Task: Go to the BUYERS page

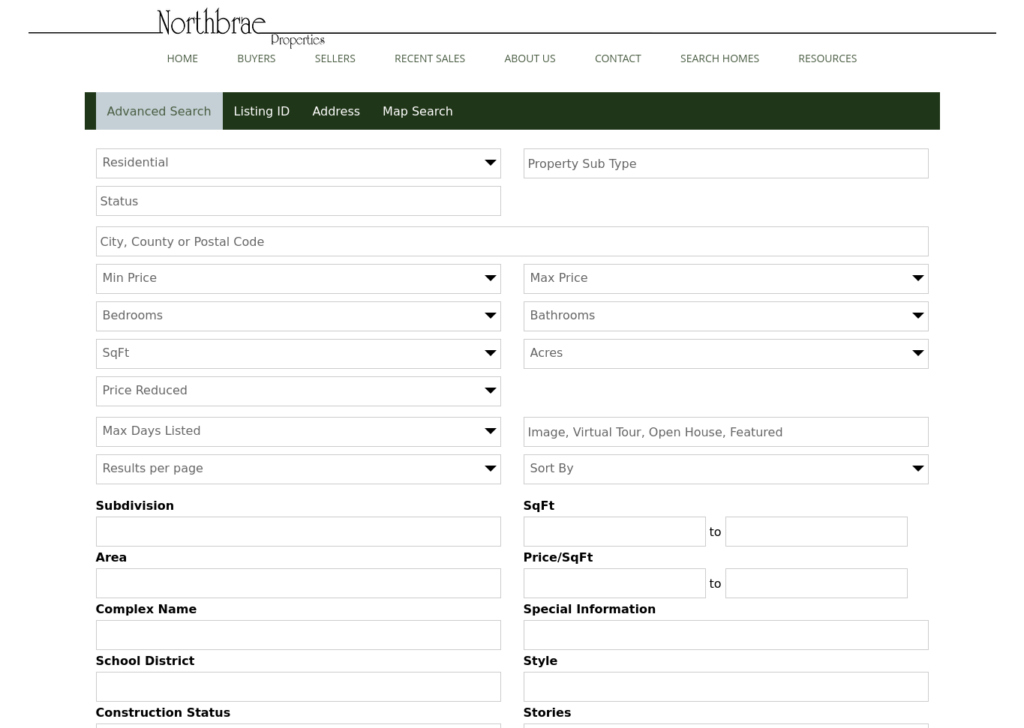Action: tap(256, 59)
